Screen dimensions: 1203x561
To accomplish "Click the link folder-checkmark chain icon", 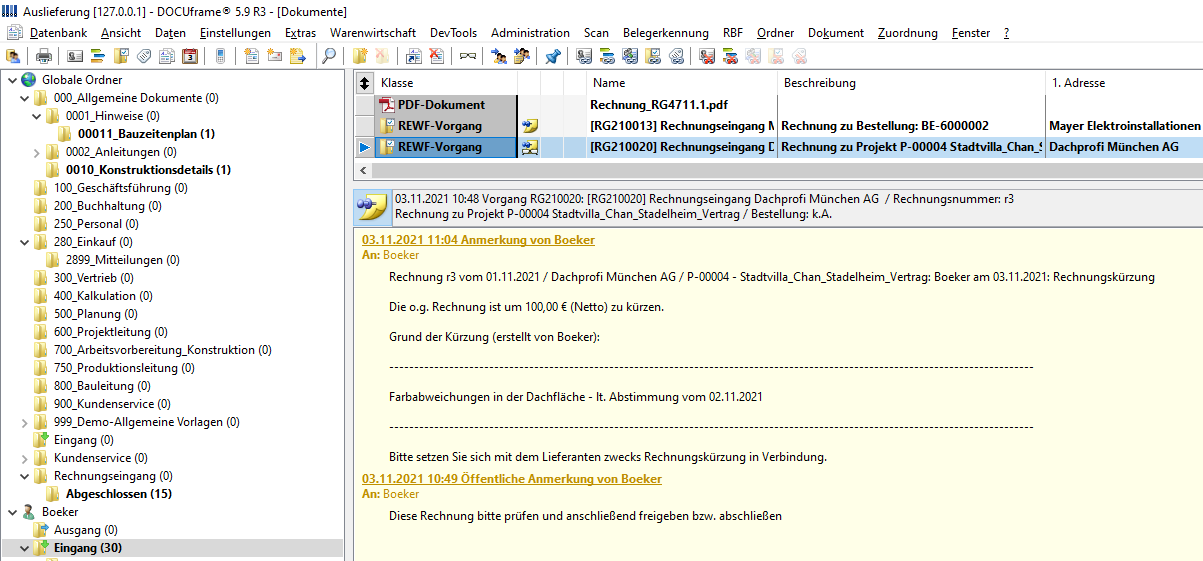I will click(653, 56).
